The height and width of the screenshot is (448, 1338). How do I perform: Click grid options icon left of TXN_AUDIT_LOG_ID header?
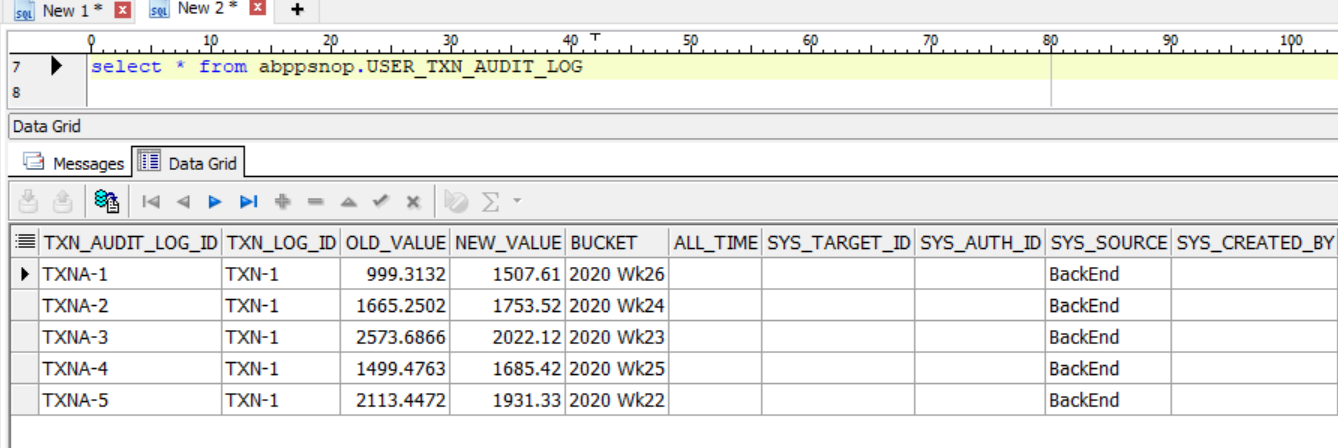point(25,242)
